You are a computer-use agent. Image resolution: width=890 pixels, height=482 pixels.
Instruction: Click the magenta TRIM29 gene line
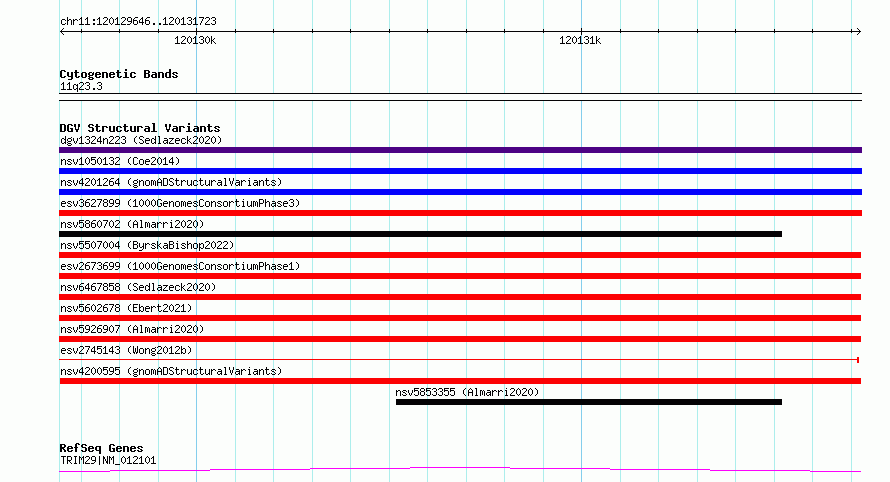click(x=460, y=470)
